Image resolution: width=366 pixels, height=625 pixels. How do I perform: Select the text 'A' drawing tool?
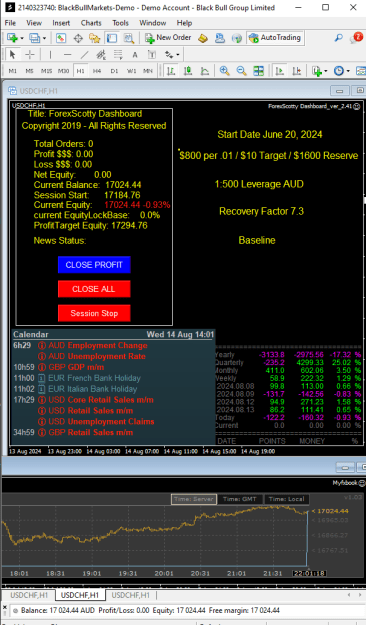tap(135, 55)
